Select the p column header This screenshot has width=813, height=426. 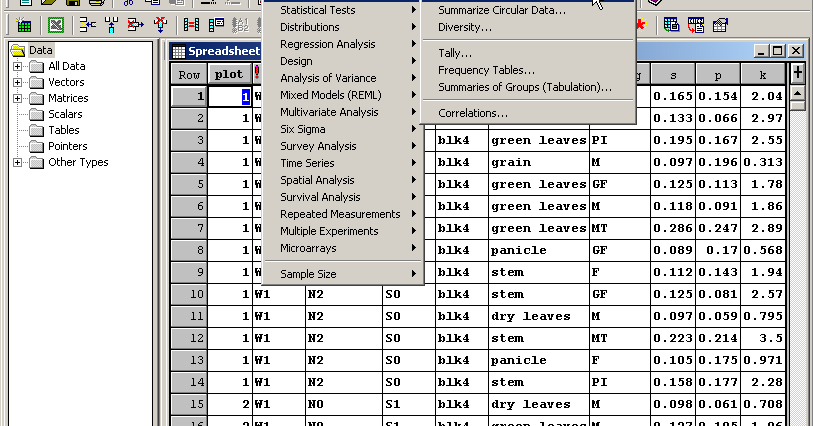[718, 74]
